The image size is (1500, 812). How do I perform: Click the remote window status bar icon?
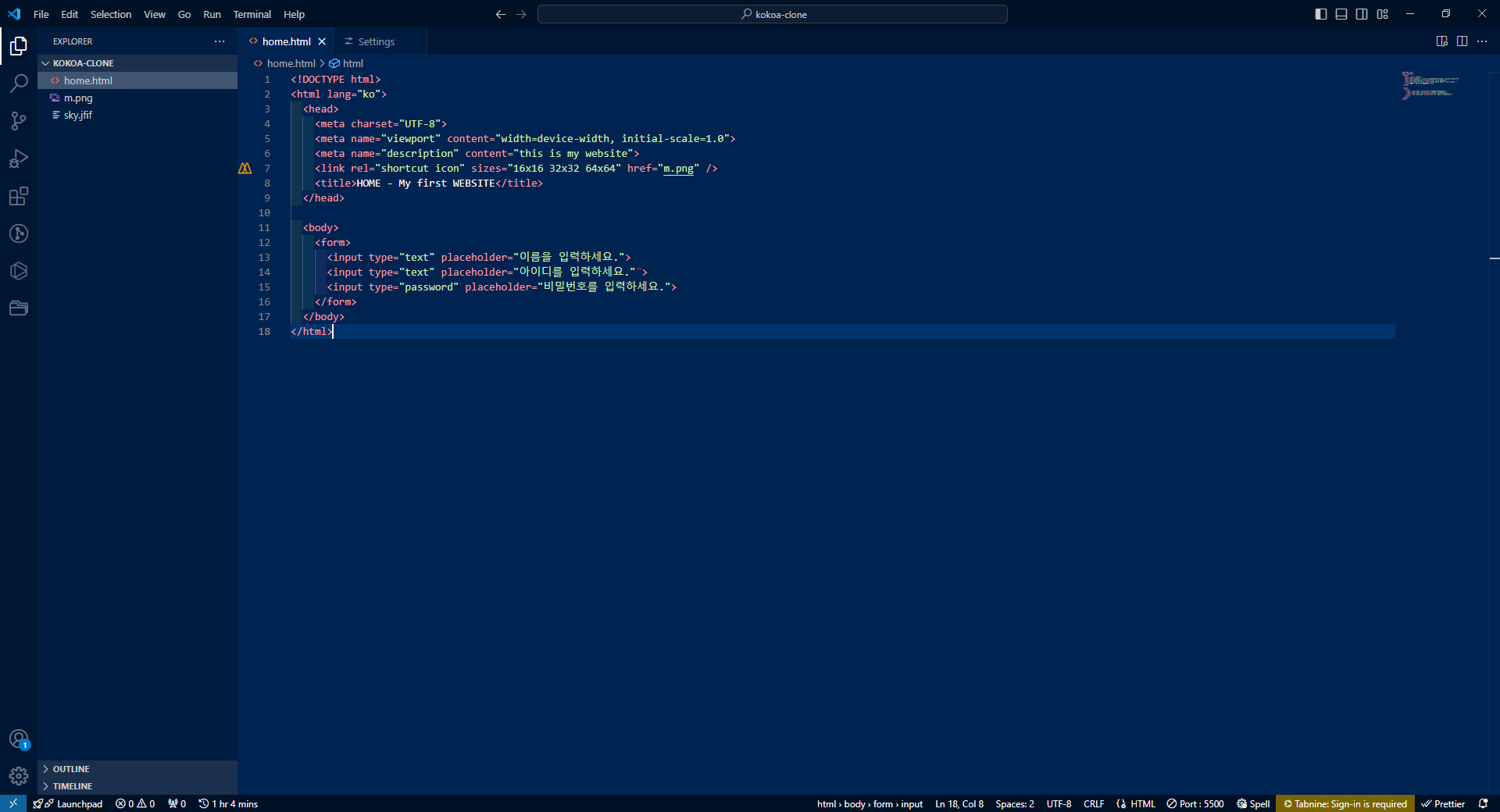[13, 803]
